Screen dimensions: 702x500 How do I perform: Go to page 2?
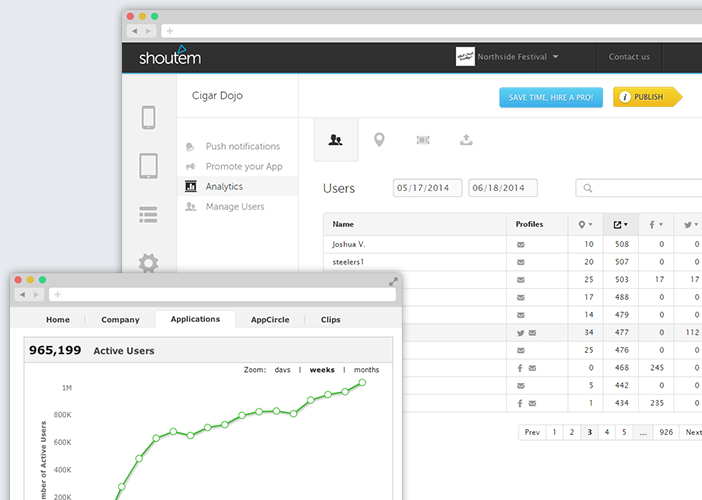tap(572, 432)
